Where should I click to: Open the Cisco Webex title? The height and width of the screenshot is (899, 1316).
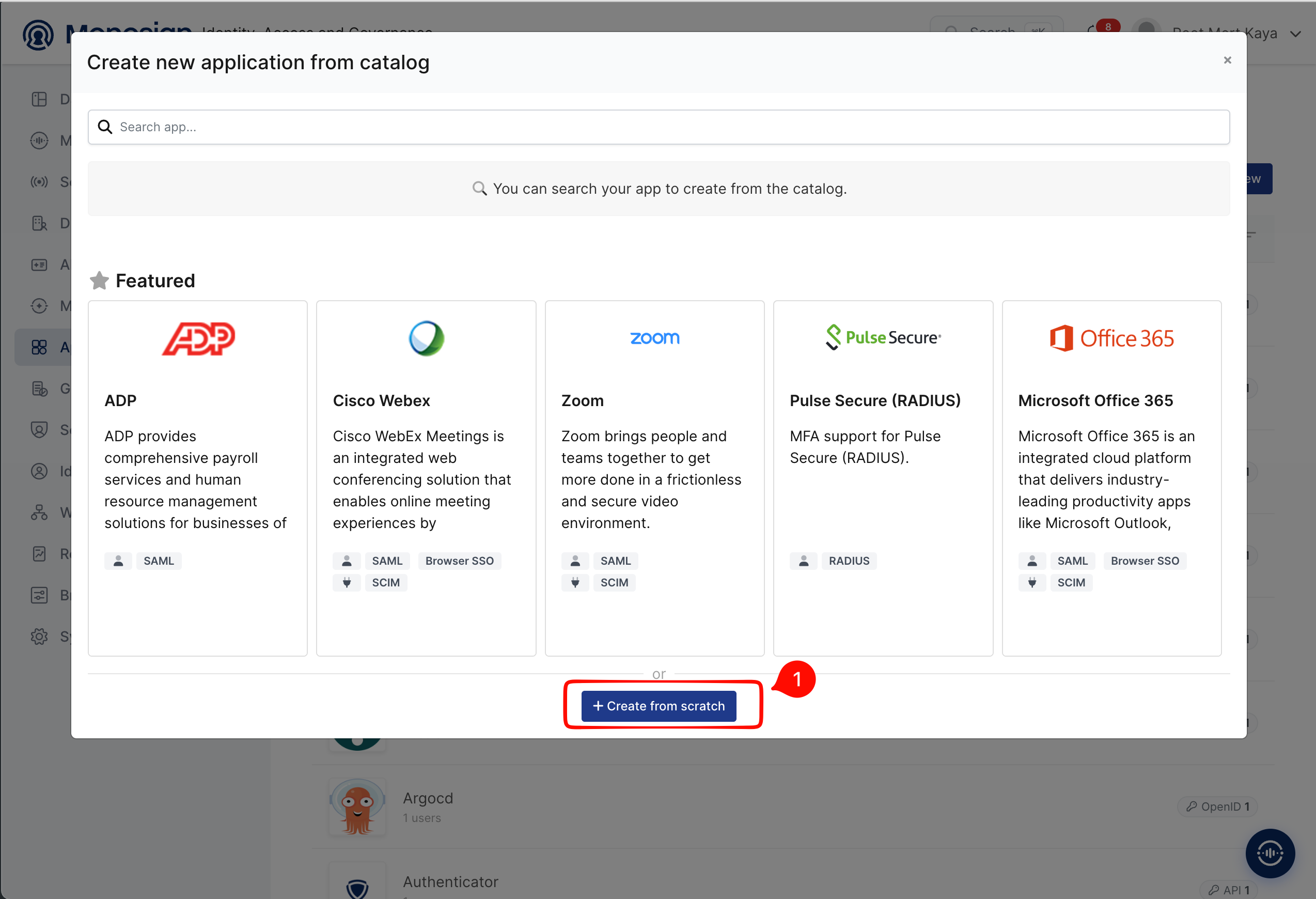point(381,400)
